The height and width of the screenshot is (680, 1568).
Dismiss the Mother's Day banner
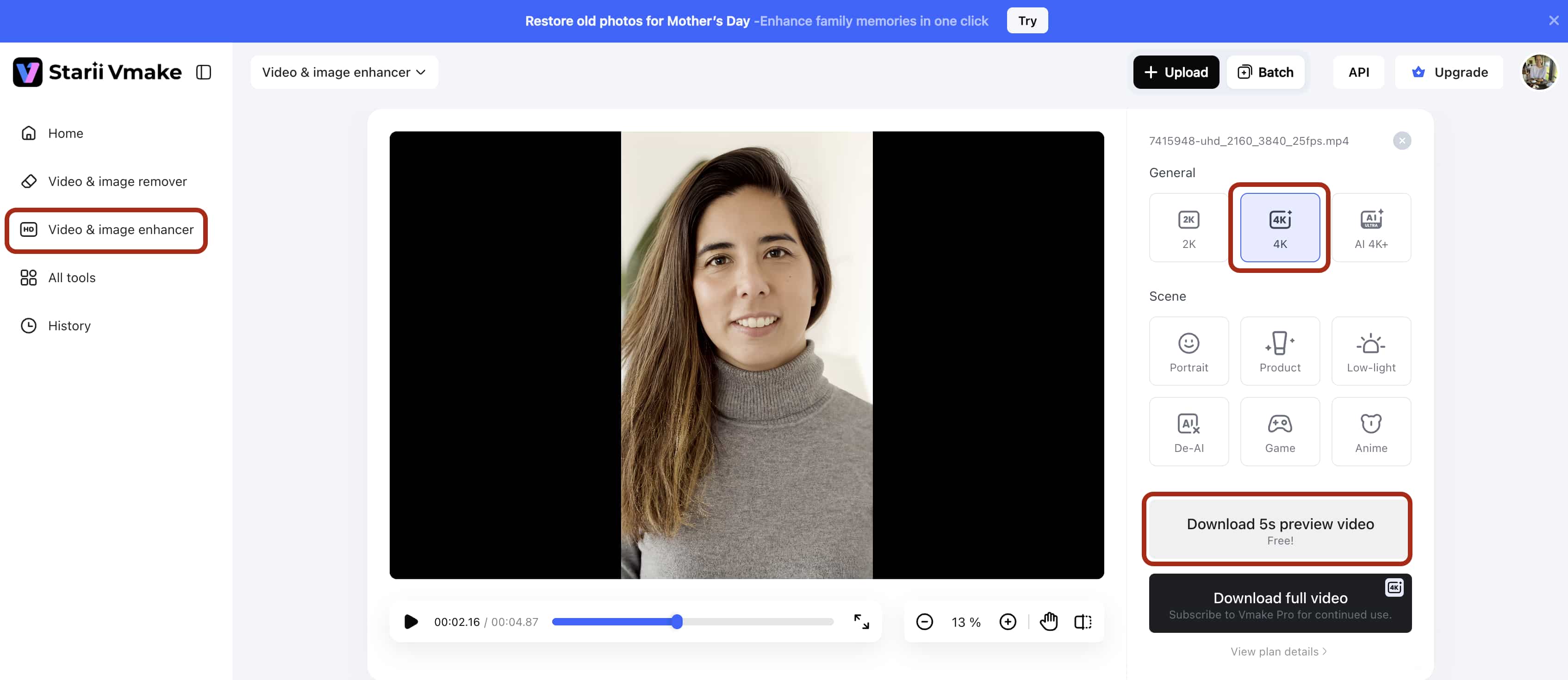[x=1553, y=21]
